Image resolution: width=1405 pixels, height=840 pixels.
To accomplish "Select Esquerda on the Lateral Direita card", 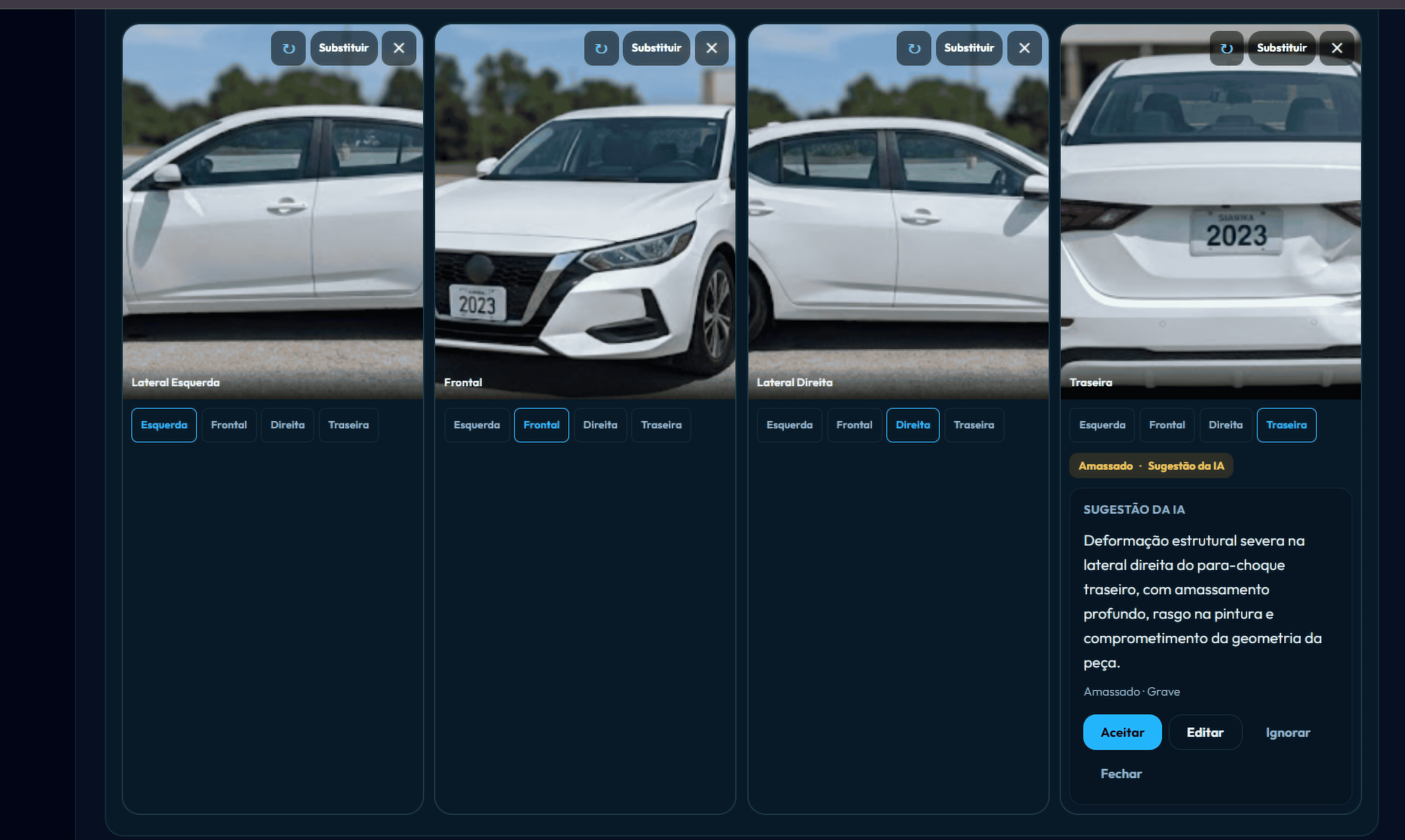I will point(789,425).
